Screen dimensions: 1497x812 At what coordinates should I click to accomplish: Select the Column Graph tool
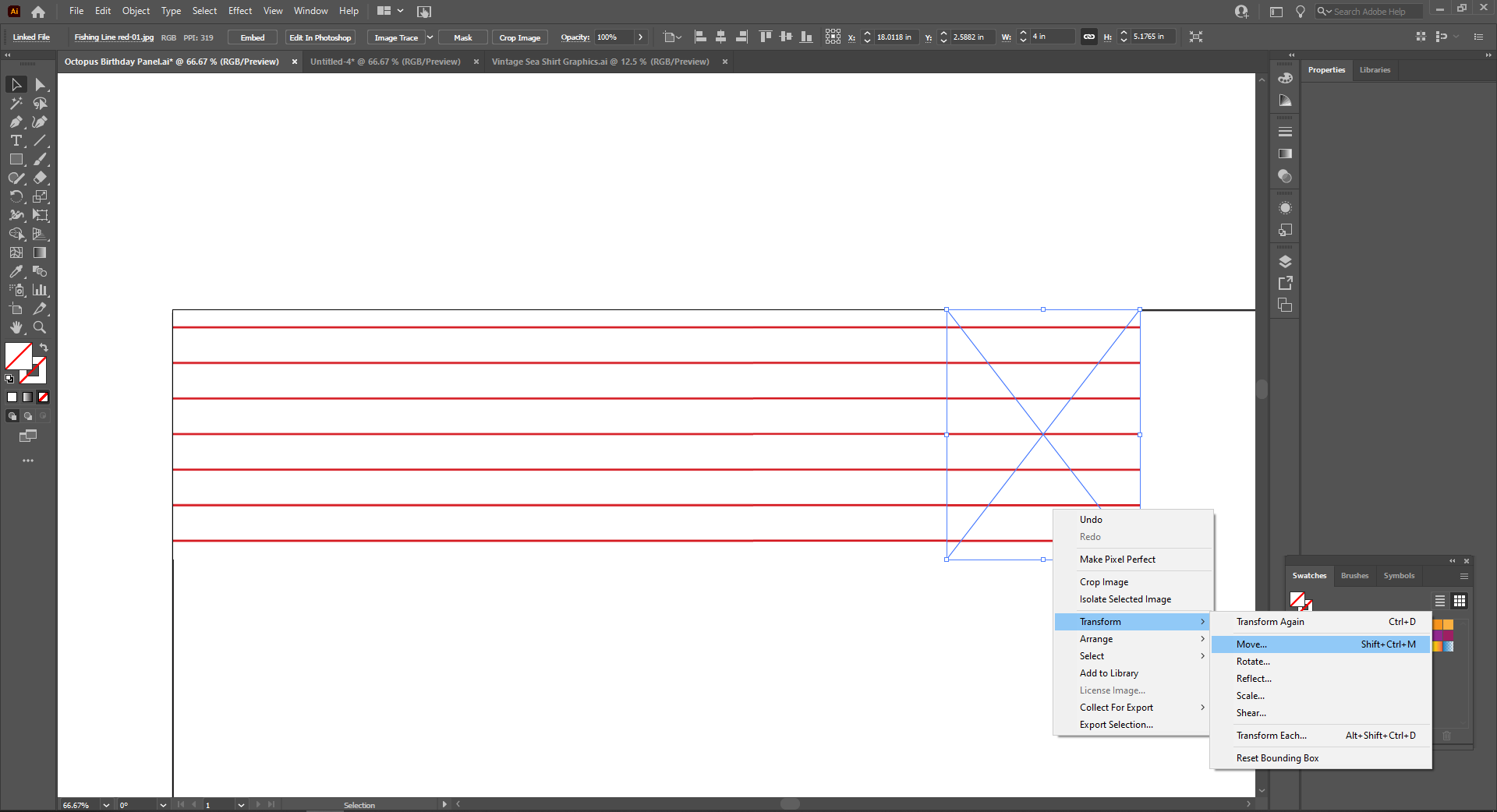[x=41, y=290]
